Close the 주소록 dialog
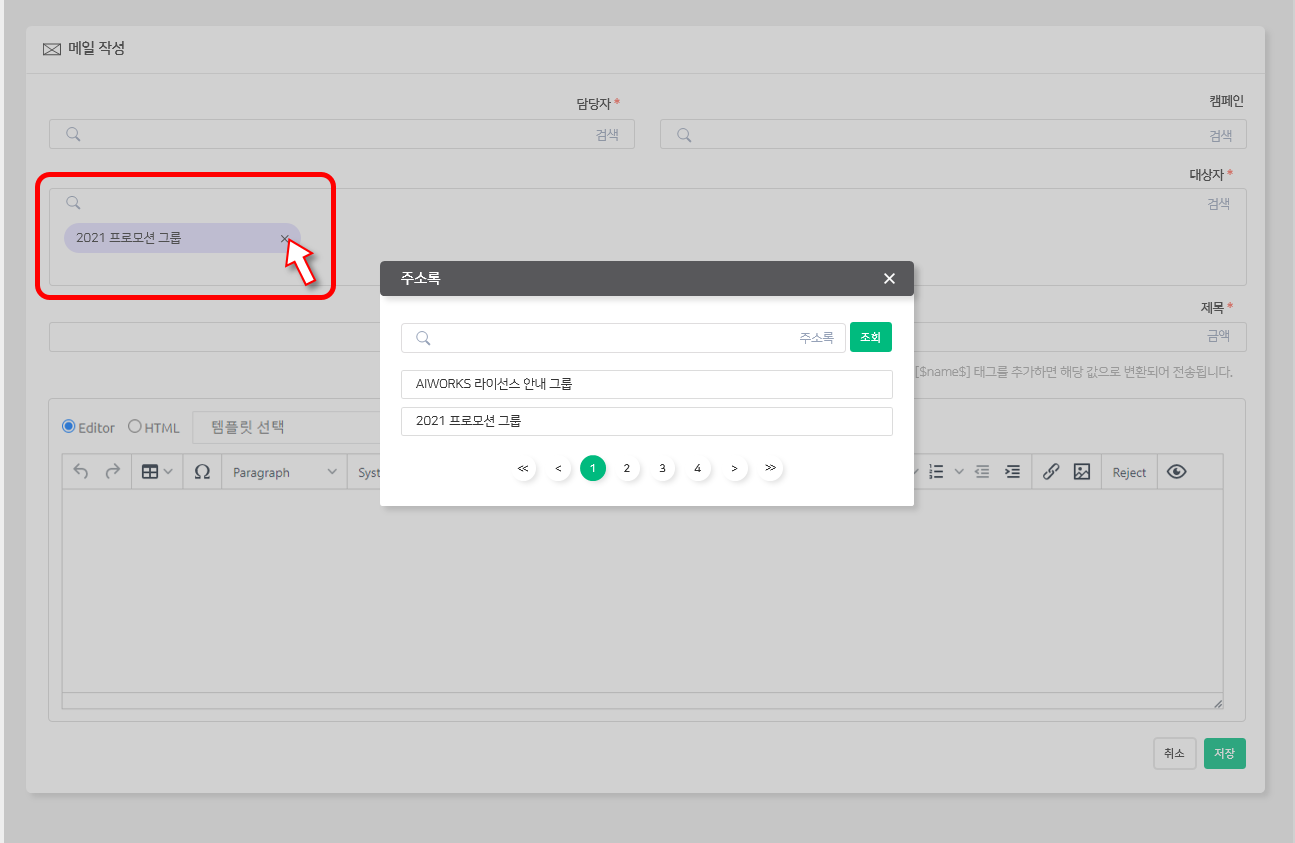 click(x=889, y=278)
